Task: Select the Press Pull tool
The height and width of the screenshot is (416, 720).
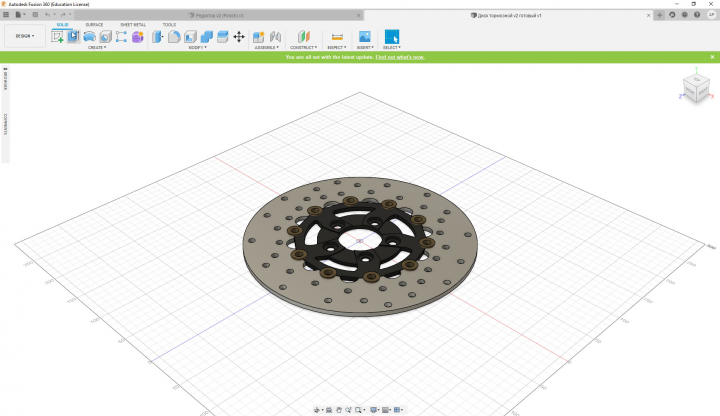Action: 158,37
